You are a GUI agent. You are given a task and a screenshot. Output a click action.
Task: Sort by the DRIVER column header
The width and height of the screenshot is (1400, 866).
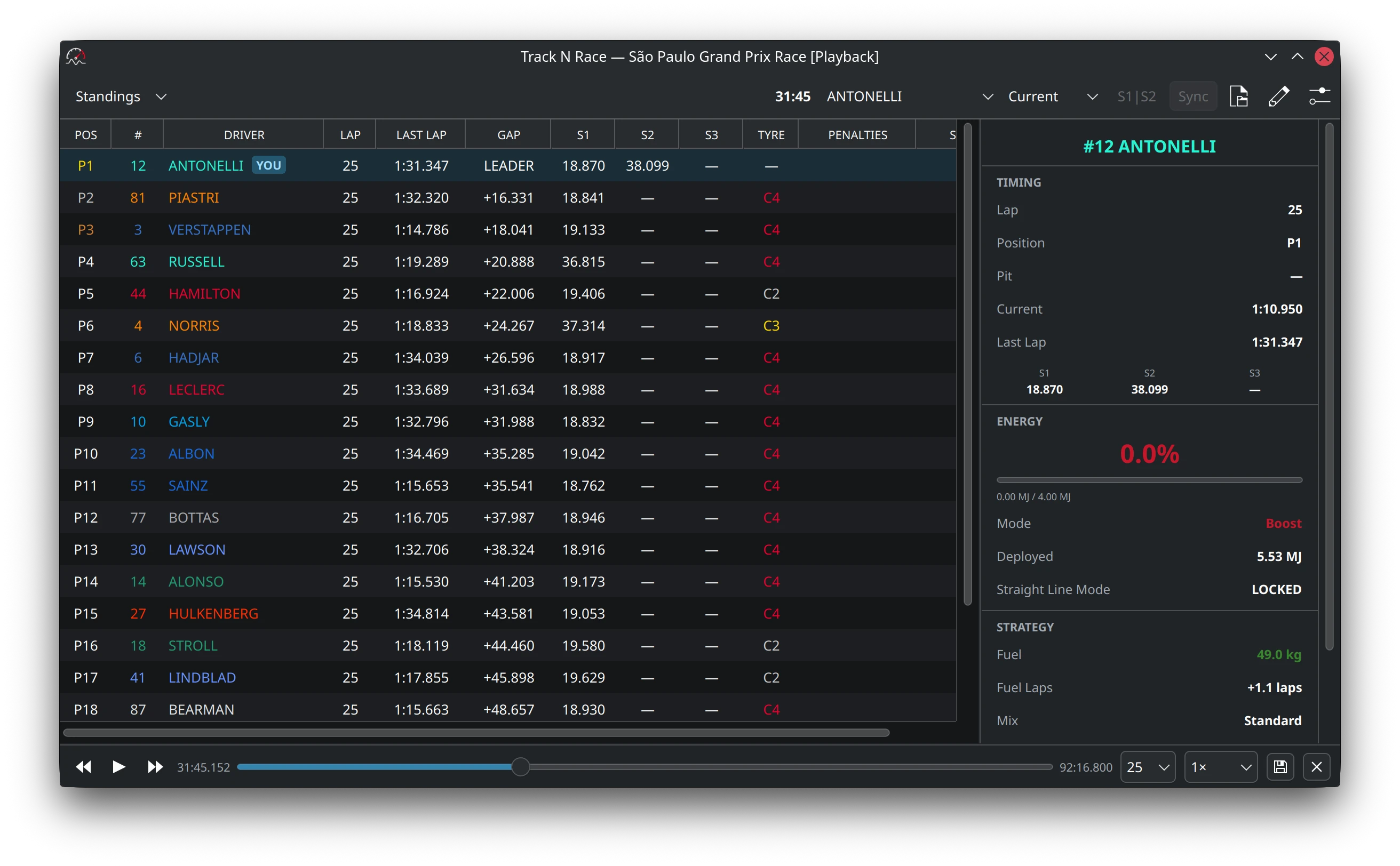point(244,134)
